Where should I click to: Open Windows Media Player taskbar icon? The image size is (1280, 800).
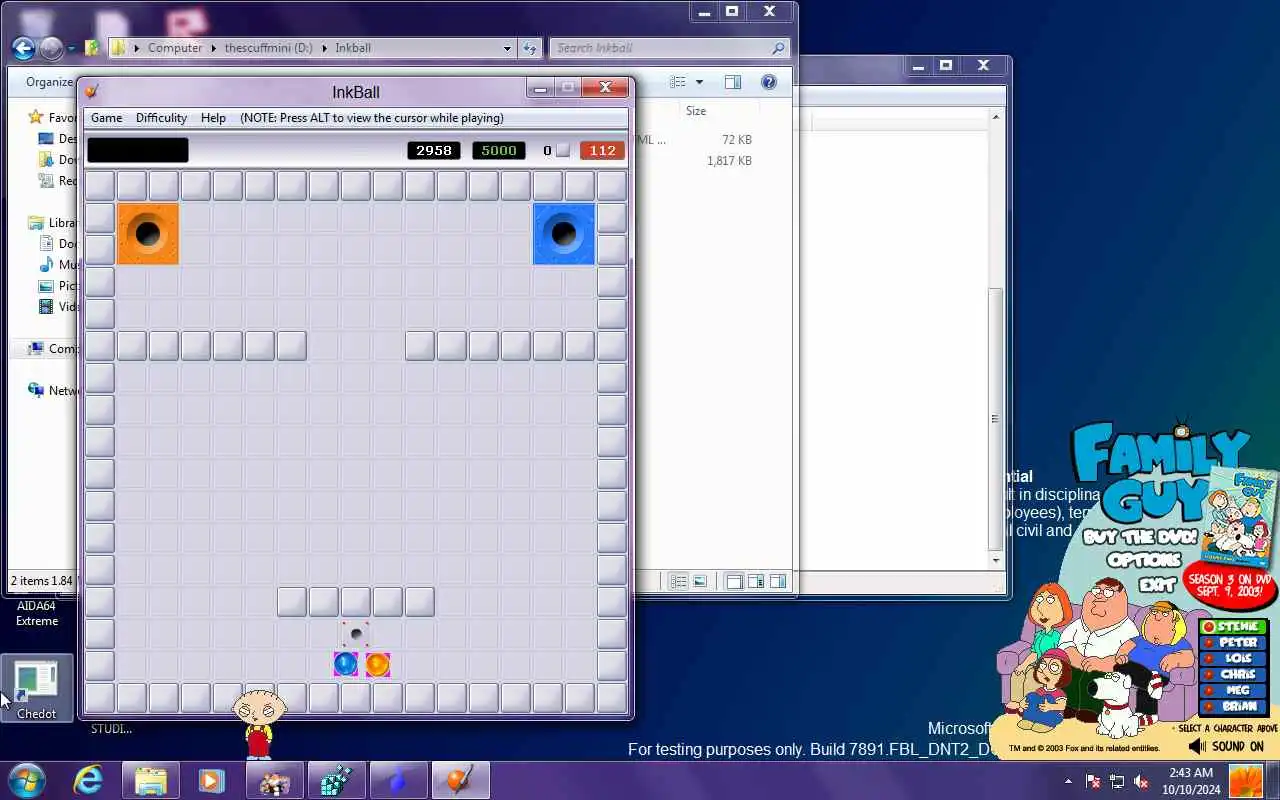coord(211,781)
